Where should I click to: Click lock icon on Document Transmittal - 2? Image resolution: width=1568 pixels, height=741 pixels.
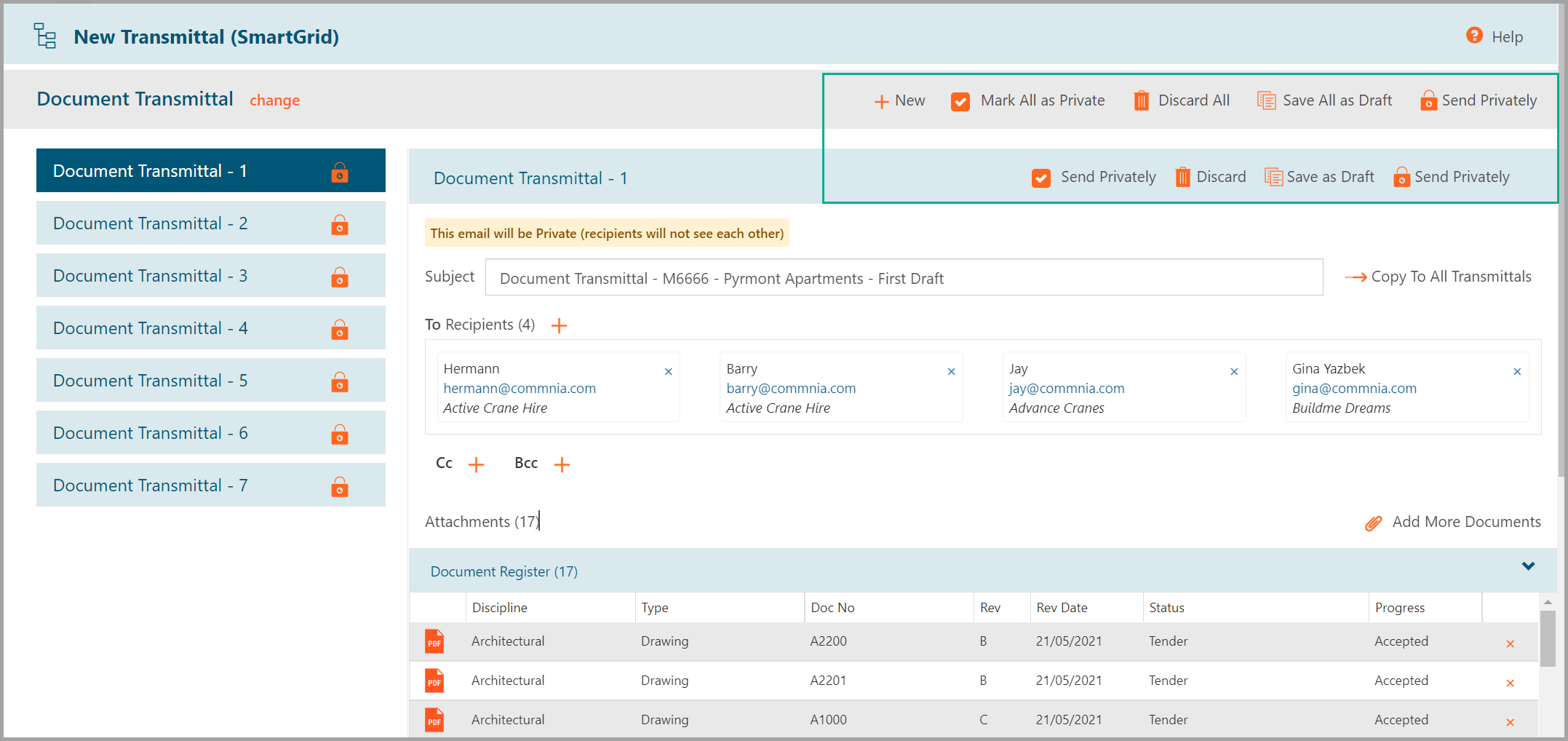pos(340,224)
